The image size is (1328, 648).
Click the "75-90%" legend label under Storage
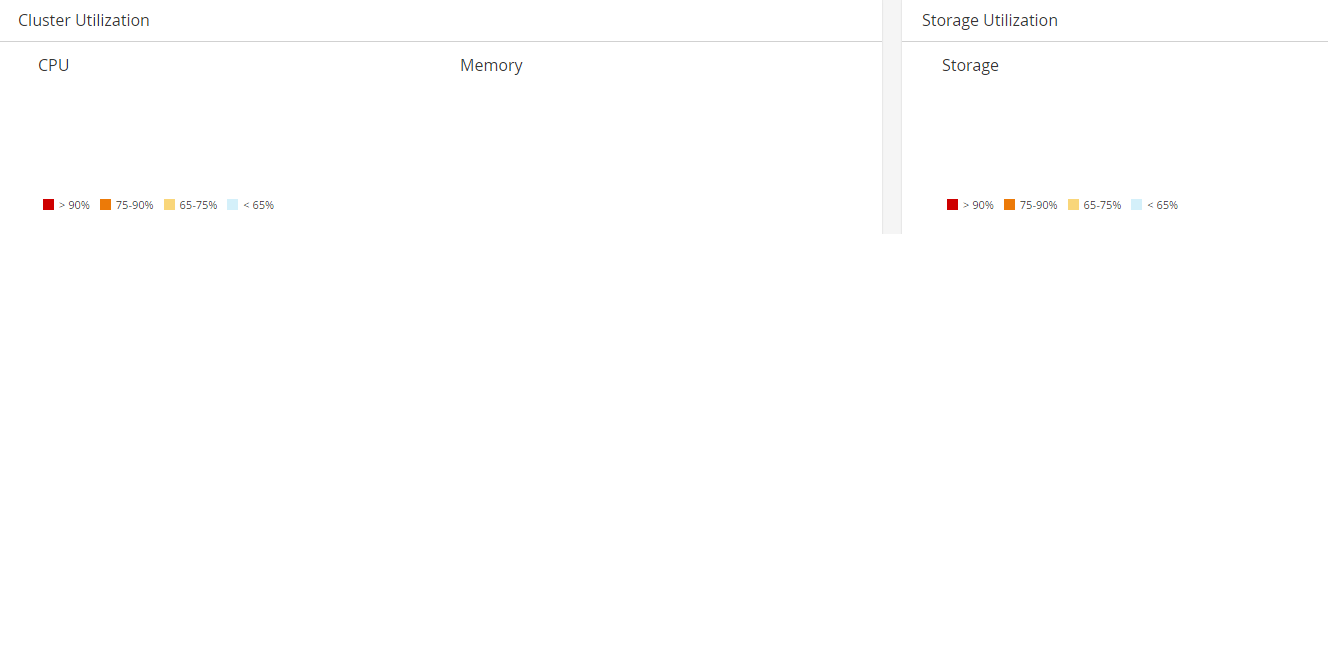point(1039,205)
